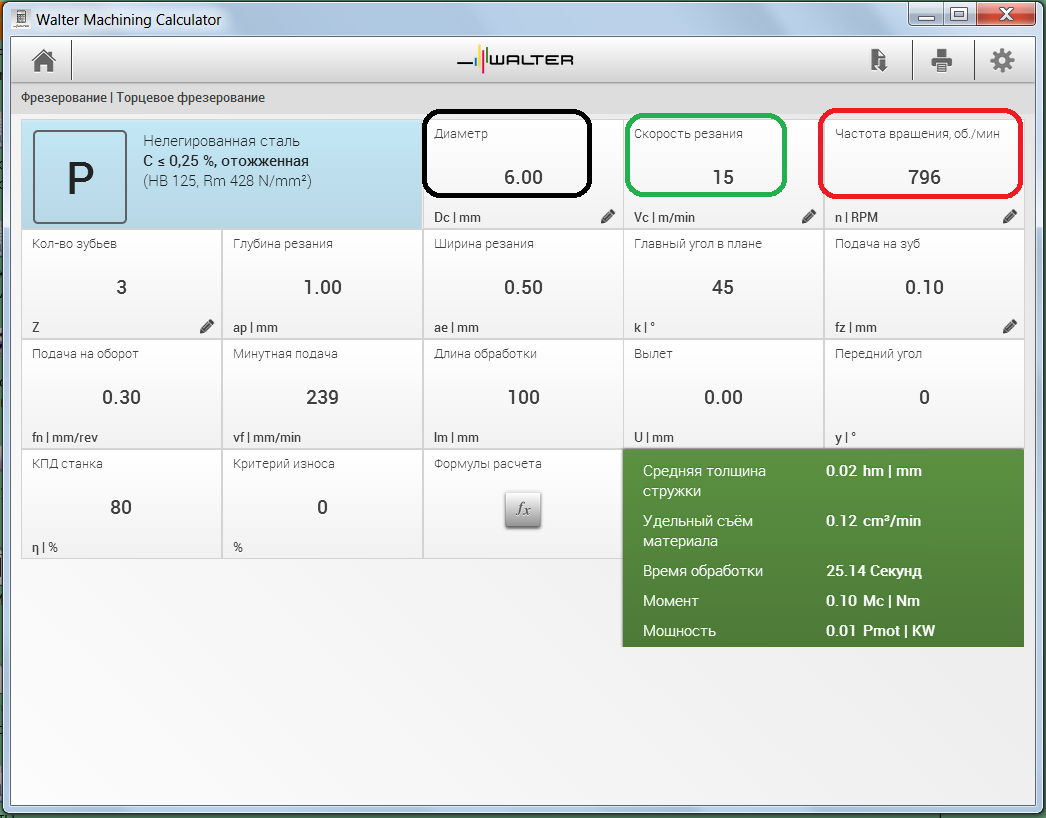
Task: Click the '25.14 Секунд' machining time
Action: tap(874, 570)
